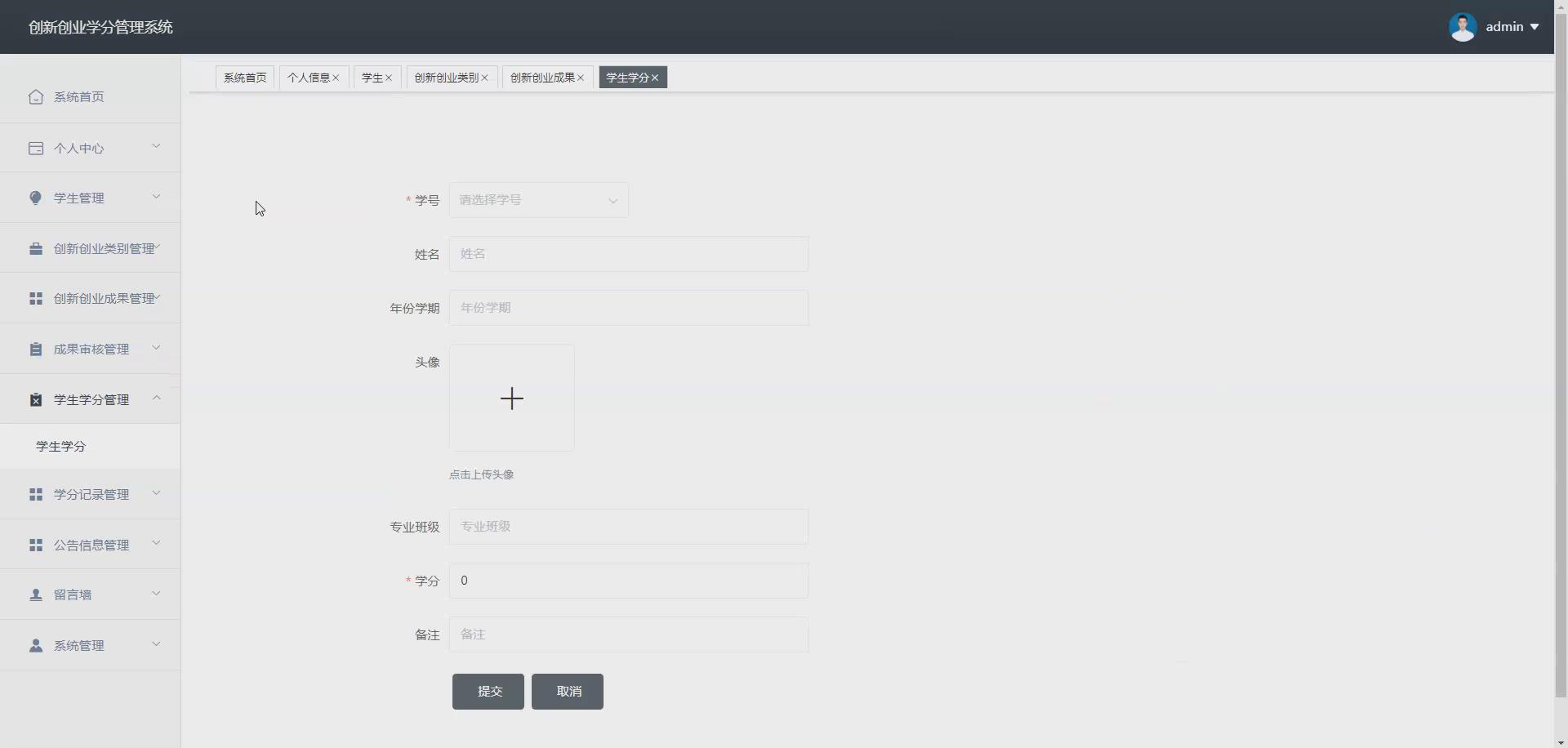
Task: Open the admin account dropdown
Action: tap(1507, 26)
